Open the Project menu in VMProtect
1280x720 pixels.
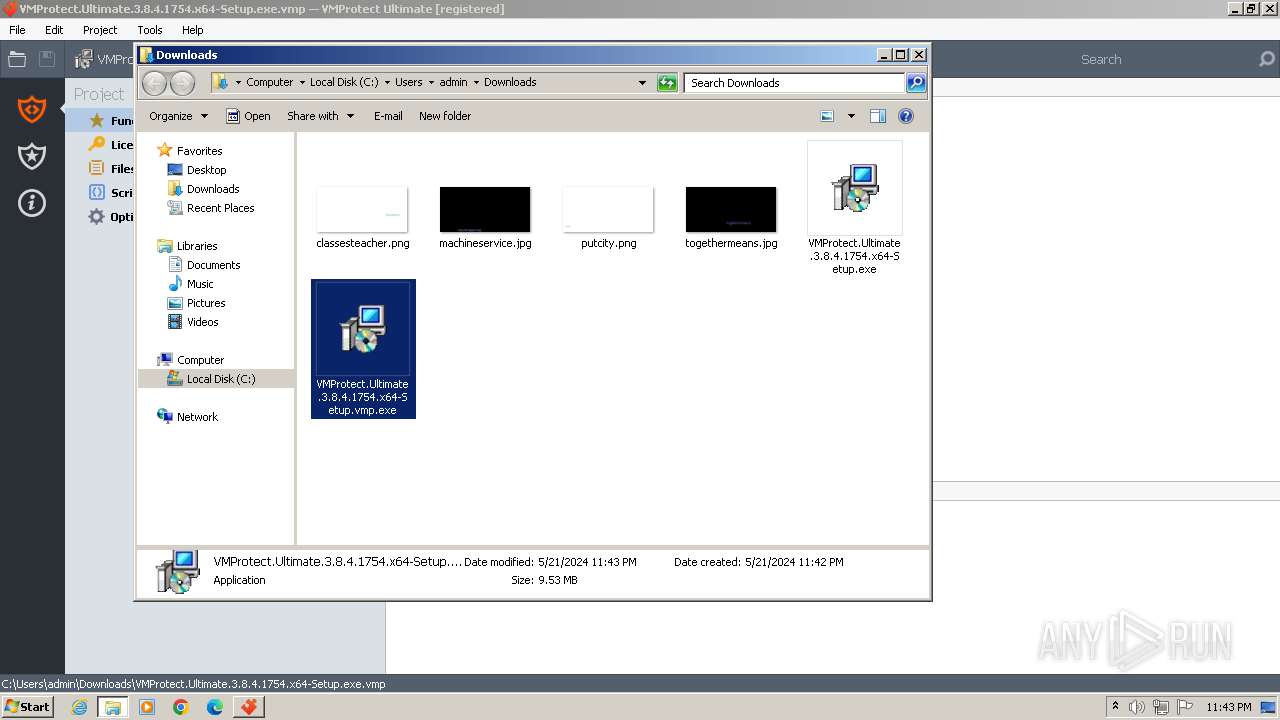pyautogui.click(x=100, y=30)
